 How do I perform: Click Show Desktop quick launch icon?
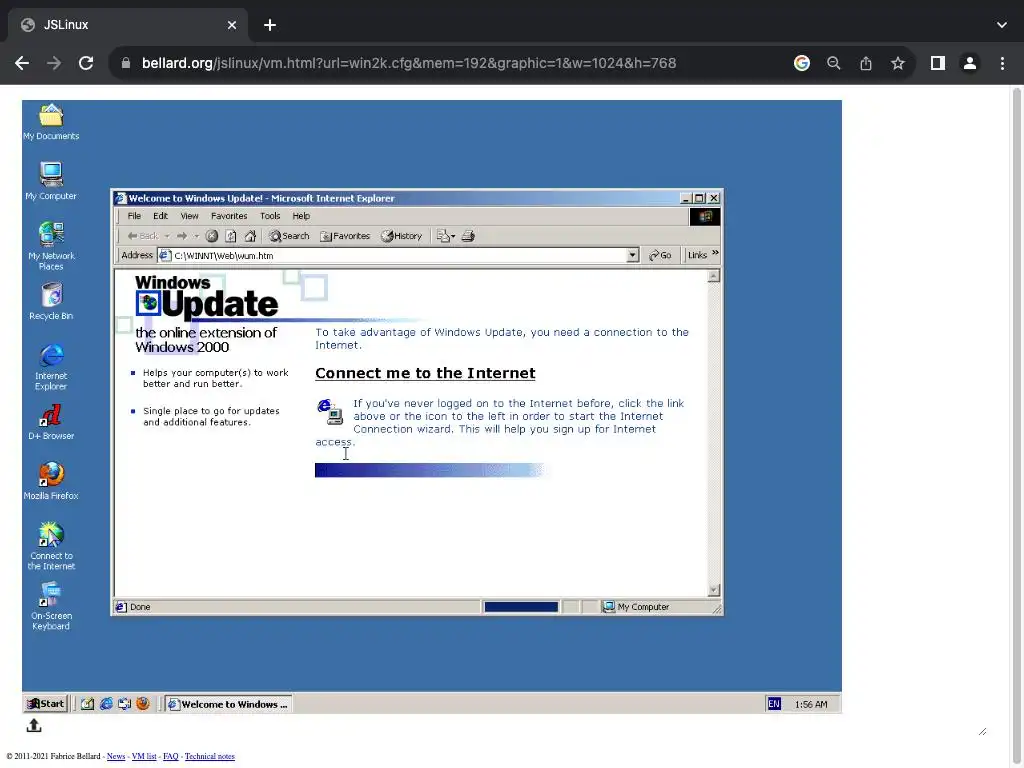tap(88, 703)
